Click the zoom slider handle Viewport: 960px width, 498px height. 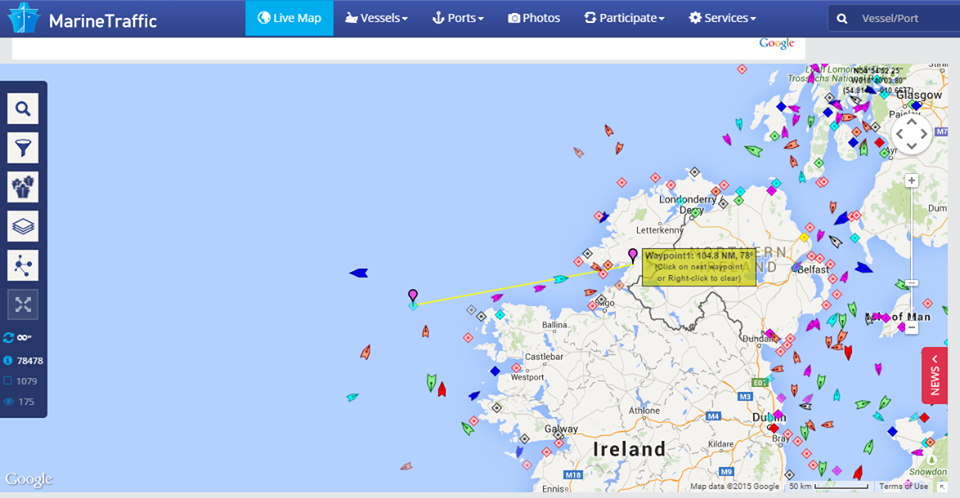pyautogui.click(x=912, y=283)
